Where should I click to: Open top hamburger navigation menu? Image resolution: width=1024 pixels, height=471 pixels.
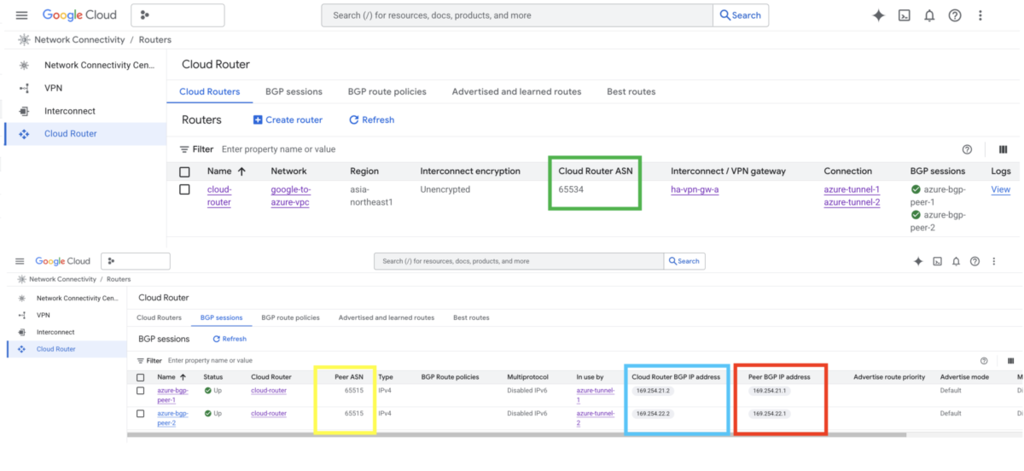(x=22, y=15)
